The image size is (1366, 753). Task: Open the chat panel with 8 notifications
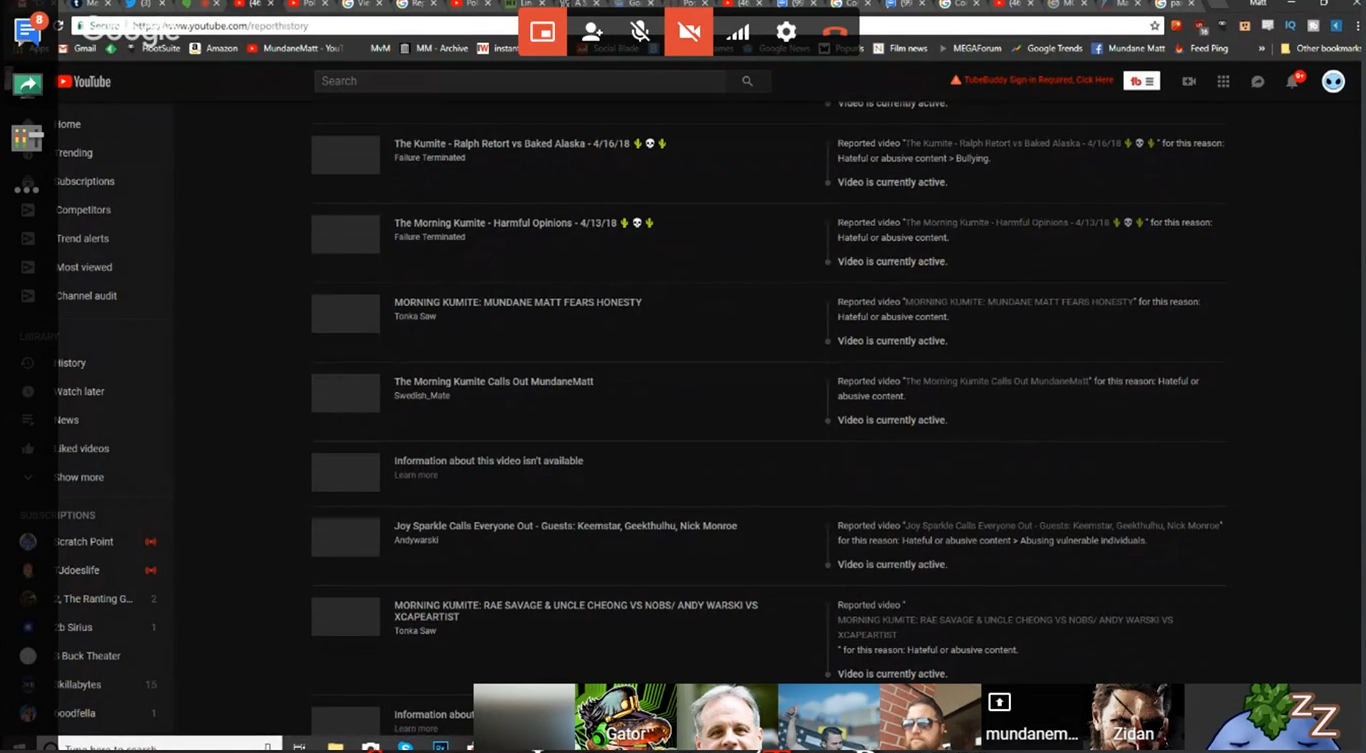click(27, 31)
